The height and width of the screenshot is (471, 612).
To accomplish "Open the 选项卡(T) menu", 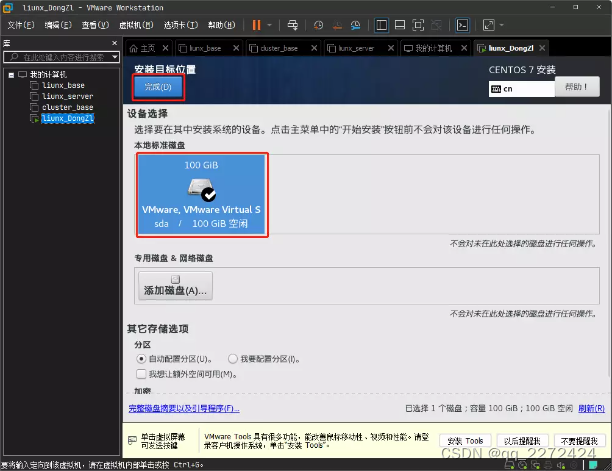I will coord(181,25).
